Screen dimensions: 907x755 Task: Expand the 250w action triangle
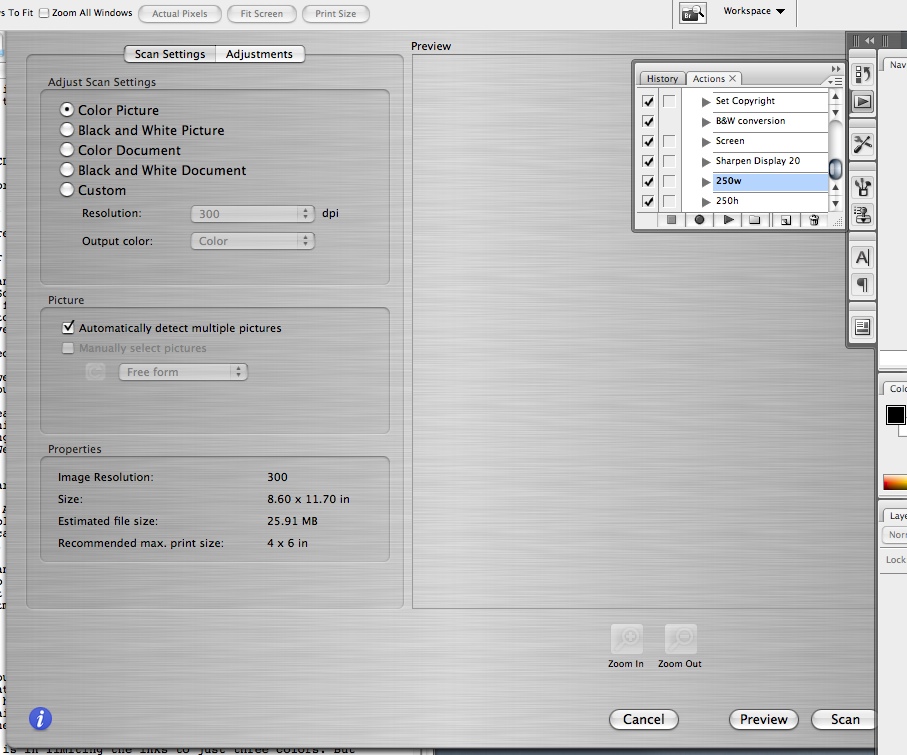click(707, 182)
